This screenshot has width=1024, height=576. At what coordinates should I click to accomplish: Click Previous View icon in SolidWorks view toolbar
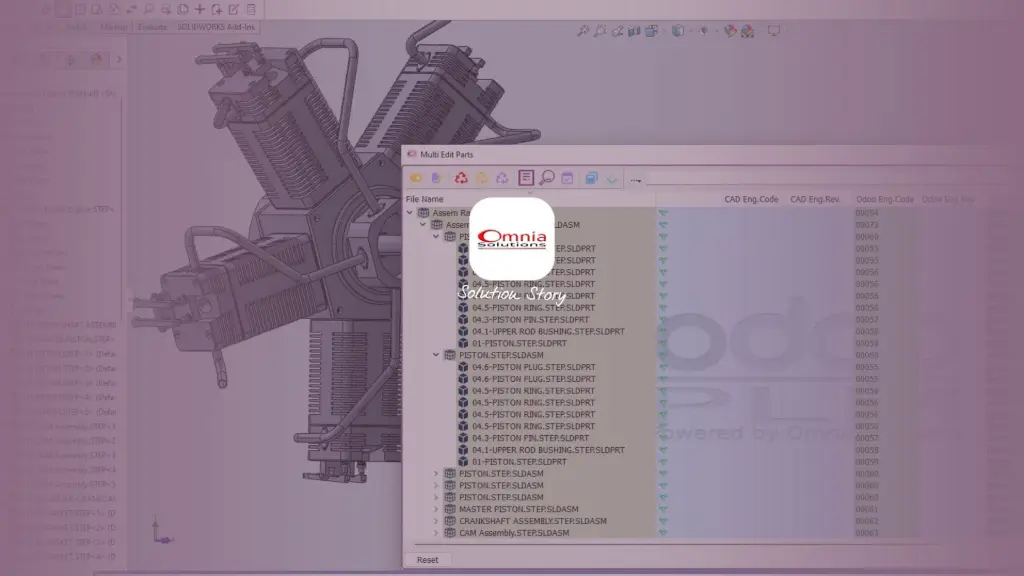pyautogui.click(x=617, y=31)
